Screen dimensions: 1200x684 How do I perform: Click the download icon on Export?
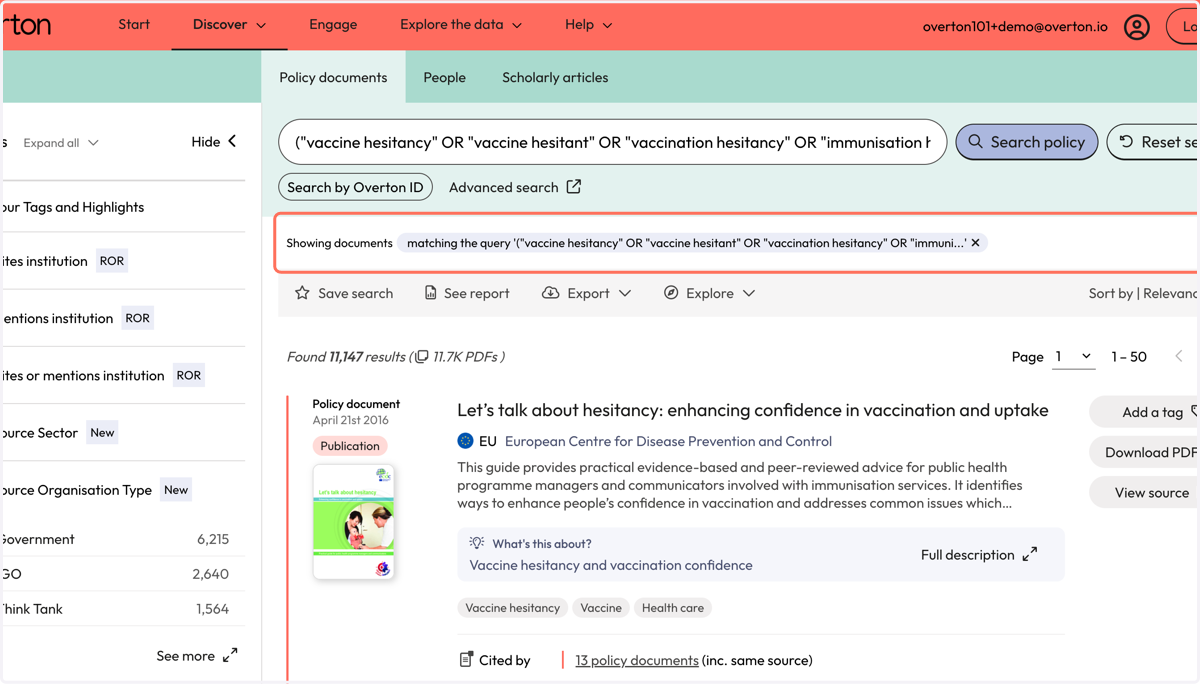pyautogui.click(x=550, y=293)
